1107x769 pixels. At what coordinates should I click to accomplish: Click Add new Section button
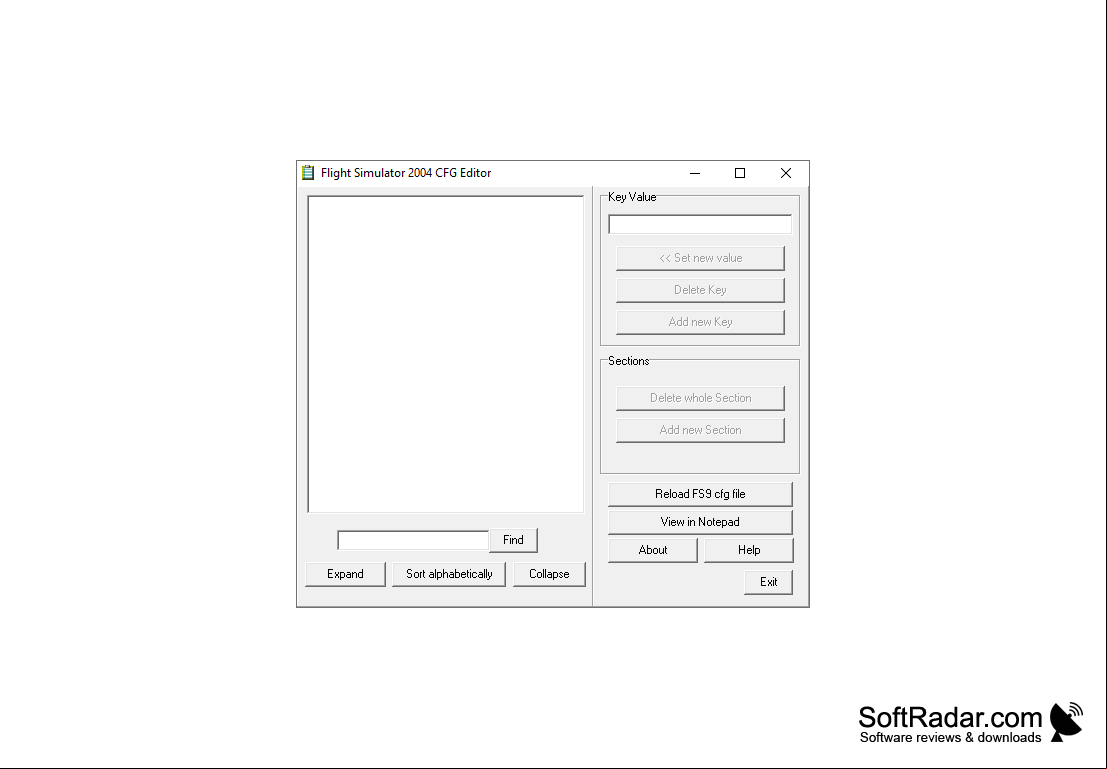pos(700,430)
